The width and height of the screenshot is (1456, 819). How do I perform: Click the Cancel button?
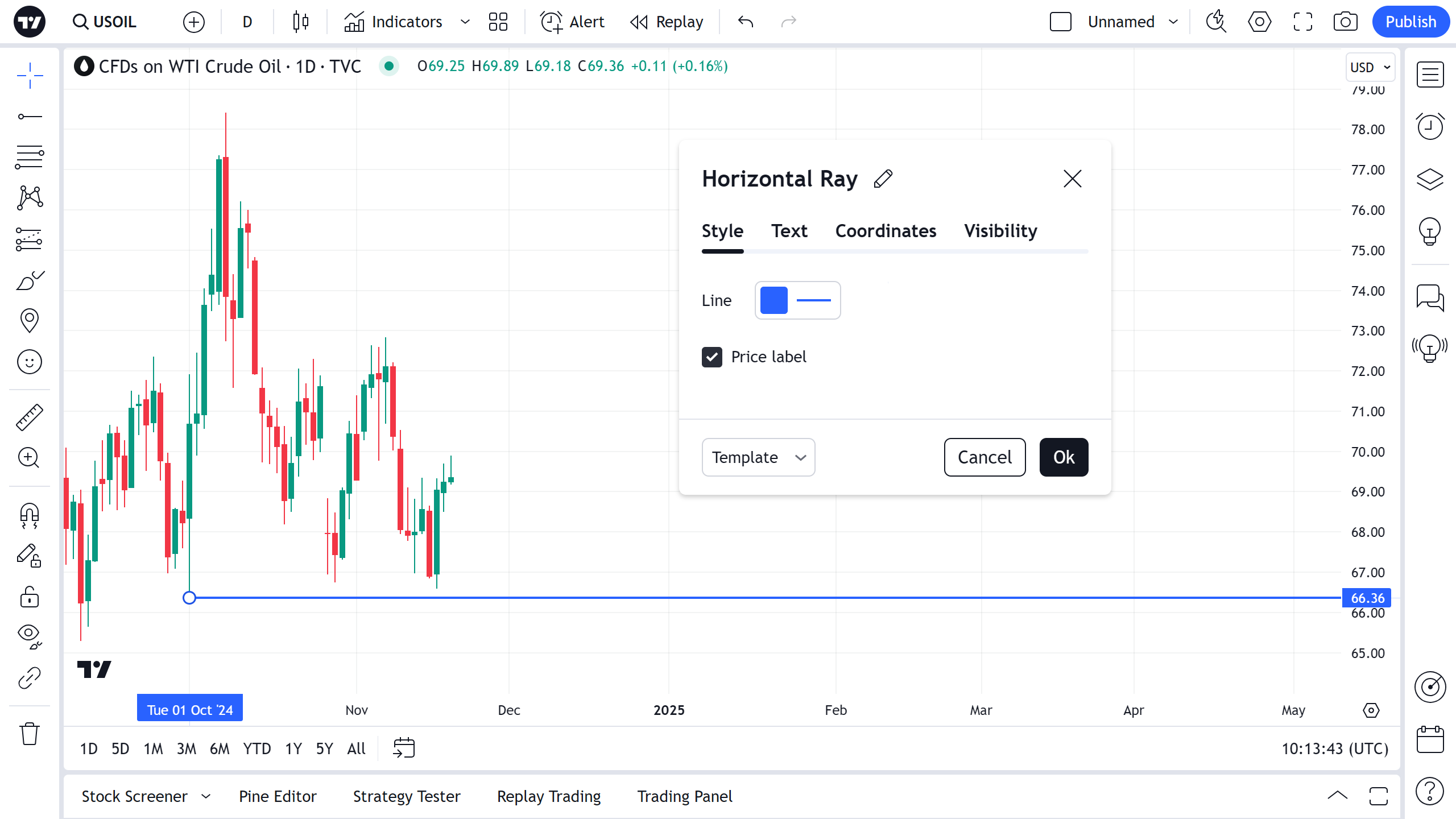985,457
